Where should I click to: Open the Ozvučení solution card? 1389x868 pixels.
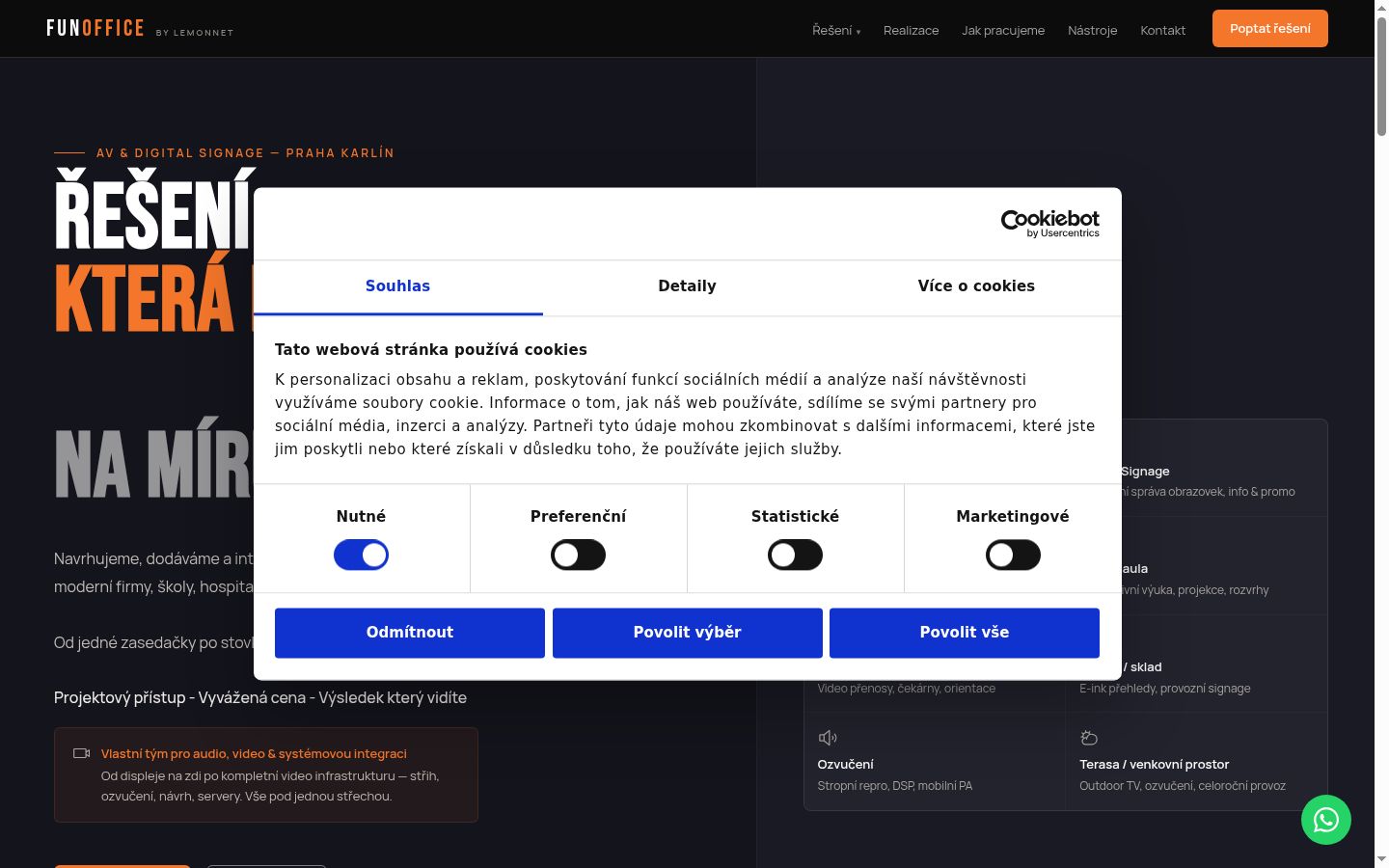click(x=935, y=762)
